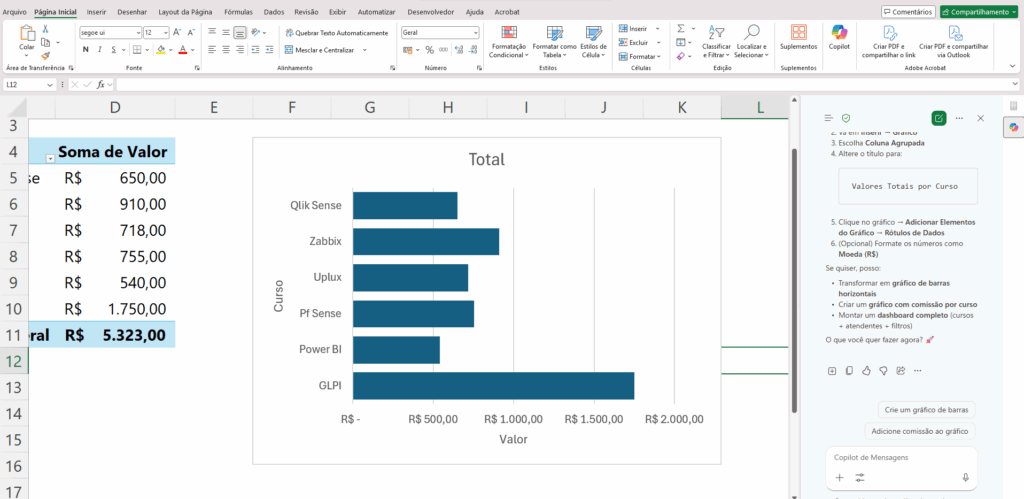Start a new chat in Copilot pane
1024x499 pixels.
(939, 118)
